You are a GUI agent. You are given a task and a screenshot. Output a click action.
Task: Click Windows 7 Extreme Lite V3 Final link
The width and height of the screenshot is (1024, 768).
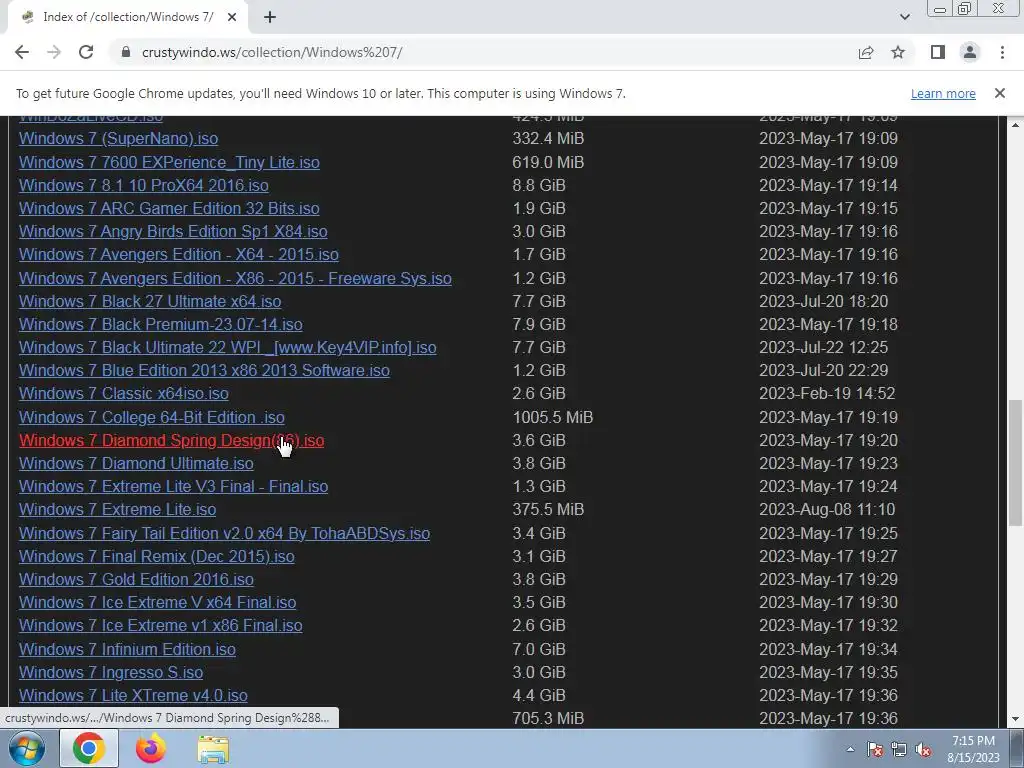(173, 487)
